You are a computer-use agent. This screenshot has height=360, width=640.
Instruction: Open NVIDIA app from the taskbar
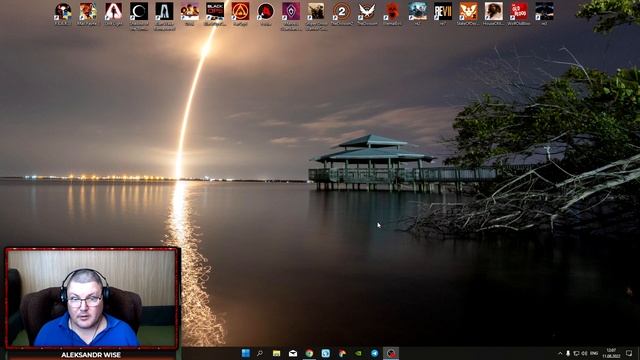(358, 353)
